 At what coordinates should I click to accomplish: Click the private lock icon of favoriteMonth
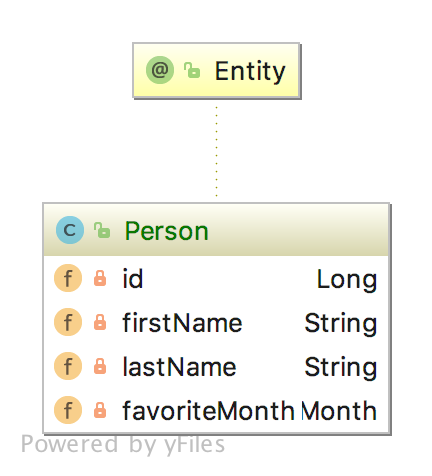100,410
